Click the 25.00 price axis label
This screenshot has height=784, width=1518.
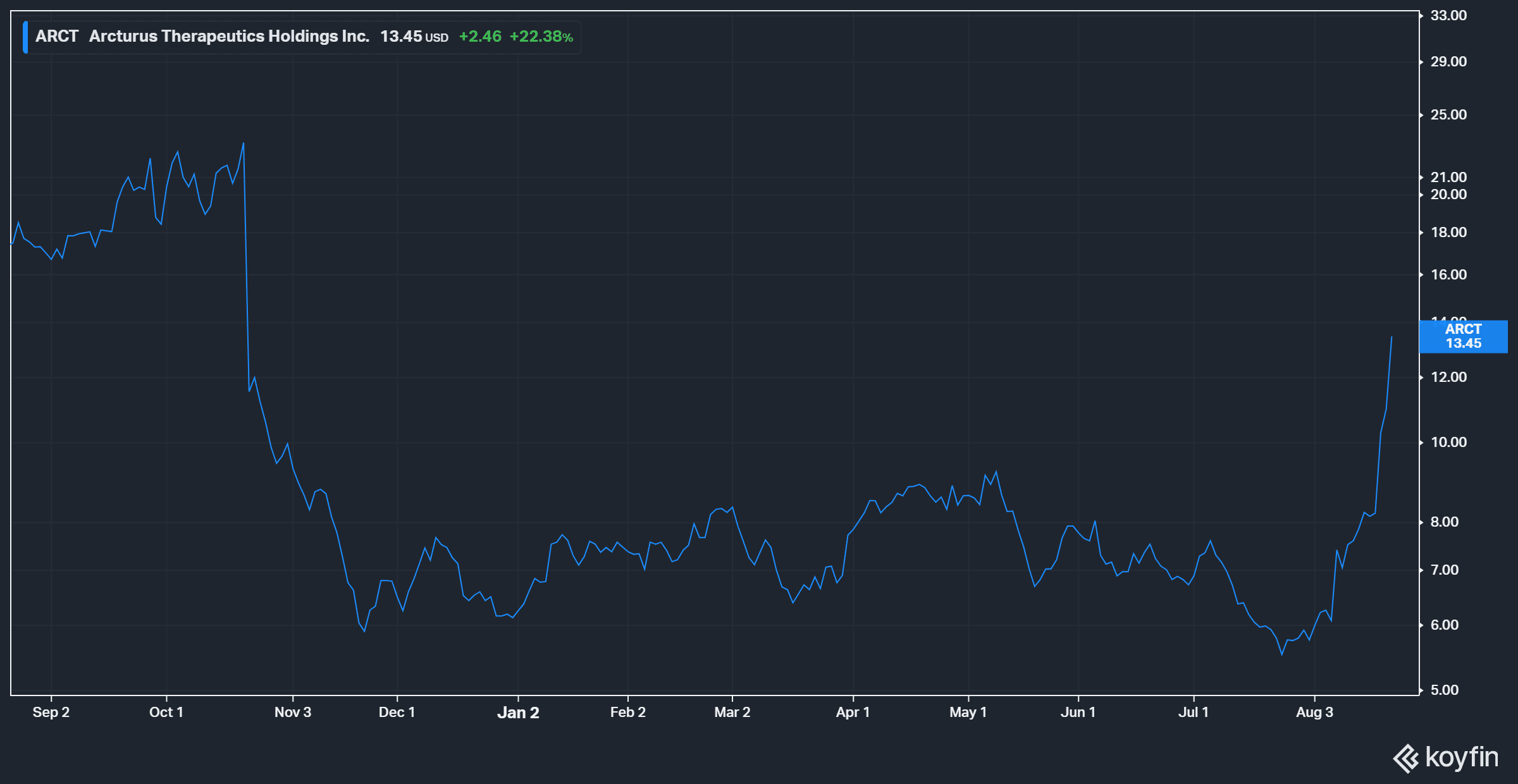[x=1448, y=115]
